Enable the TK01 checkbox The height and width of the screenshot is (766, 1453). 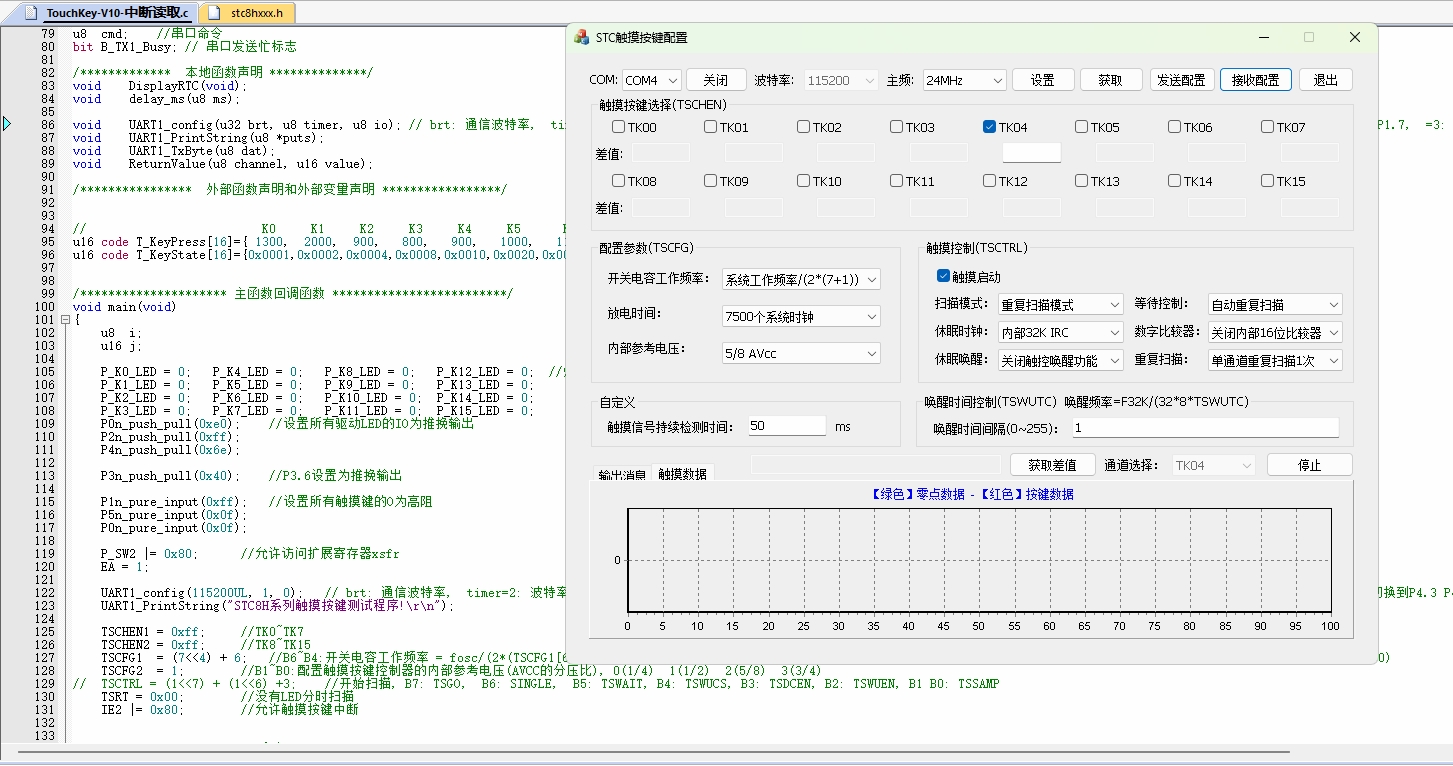(x=710, y=127)
